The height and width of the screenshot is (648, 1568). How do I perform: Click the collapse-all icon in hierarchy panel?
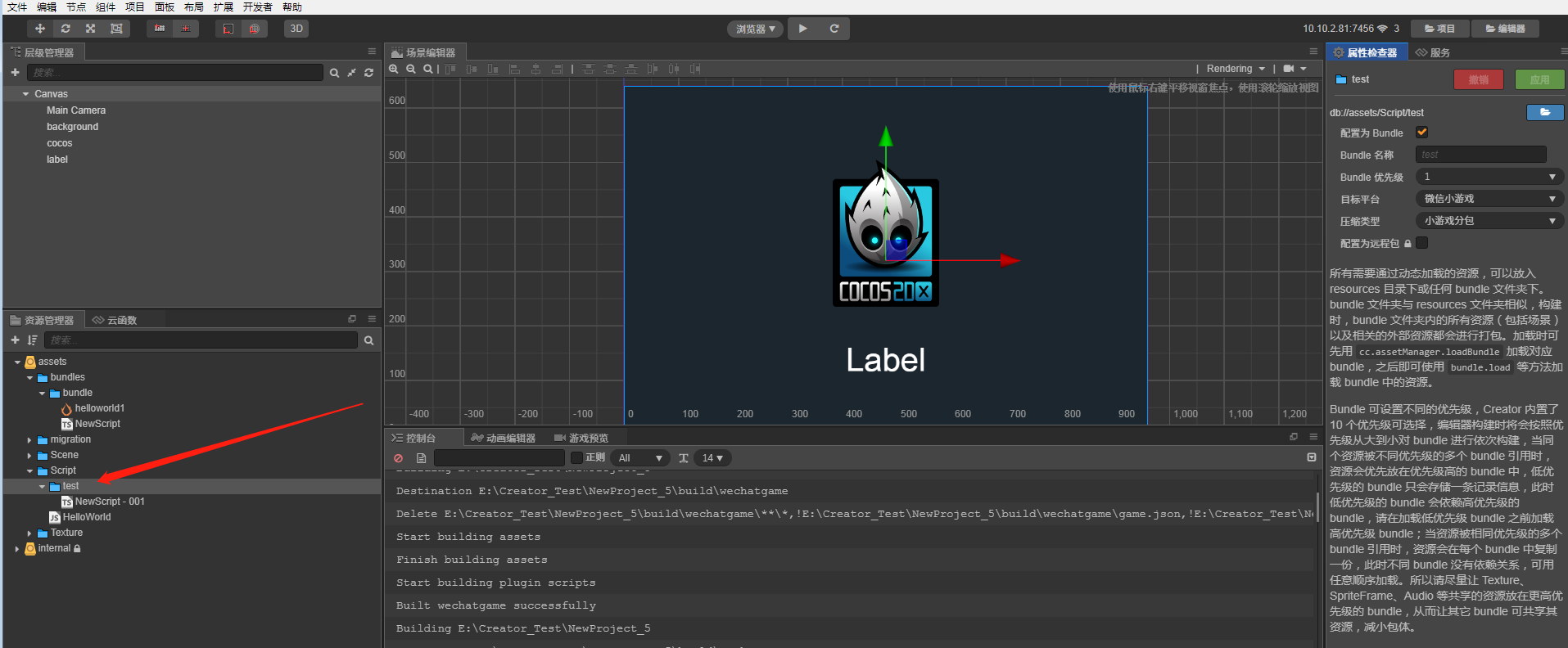pyautogui.click(x=352, y=73)
